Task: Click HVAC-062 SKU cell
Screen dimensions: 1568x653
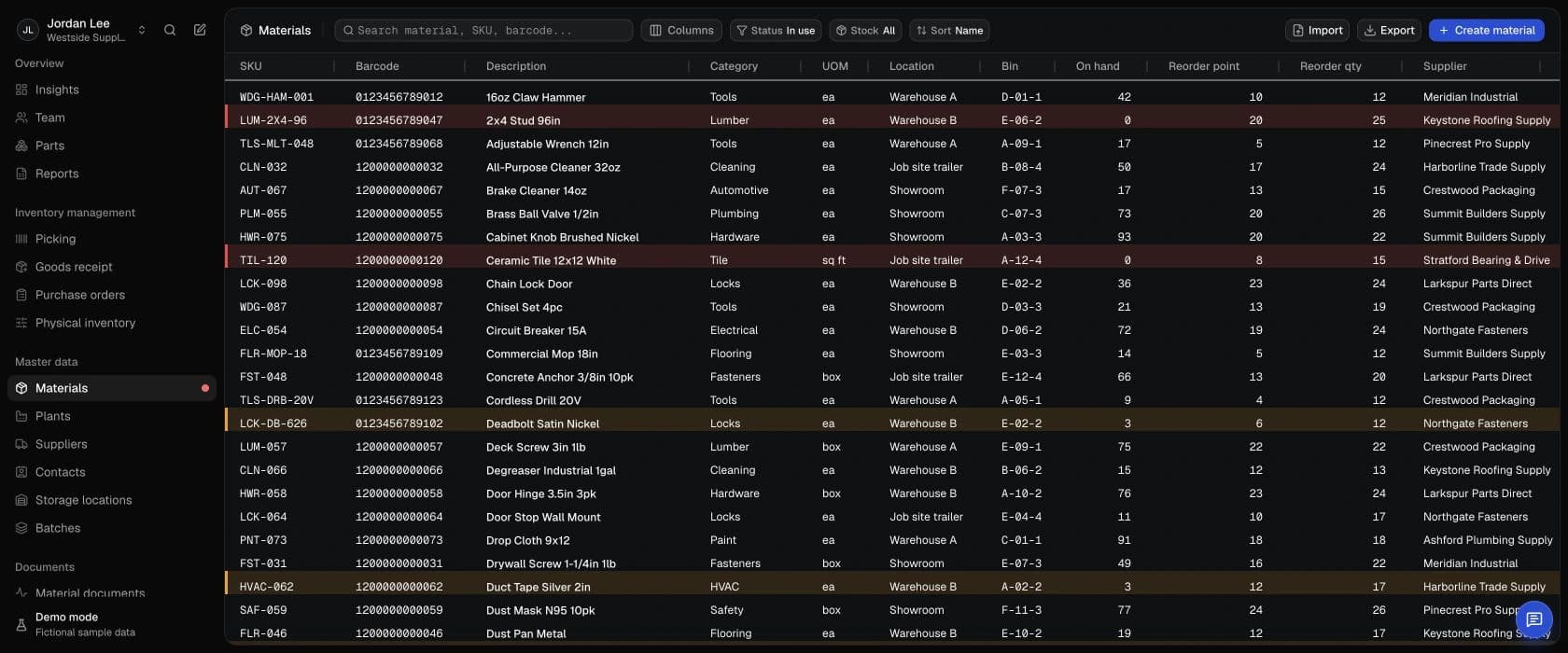Action: [266, 587]
